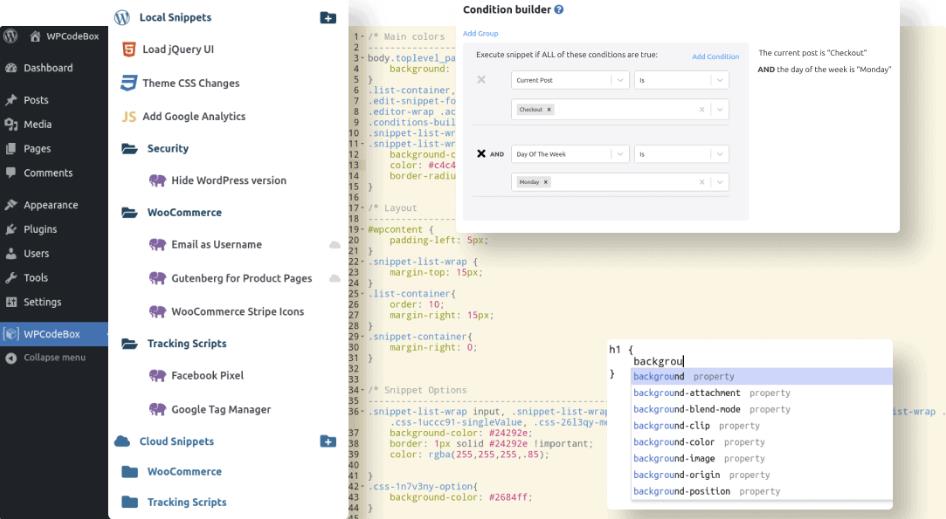Click the WordPress logo in admin bar

tap(10, 36)
